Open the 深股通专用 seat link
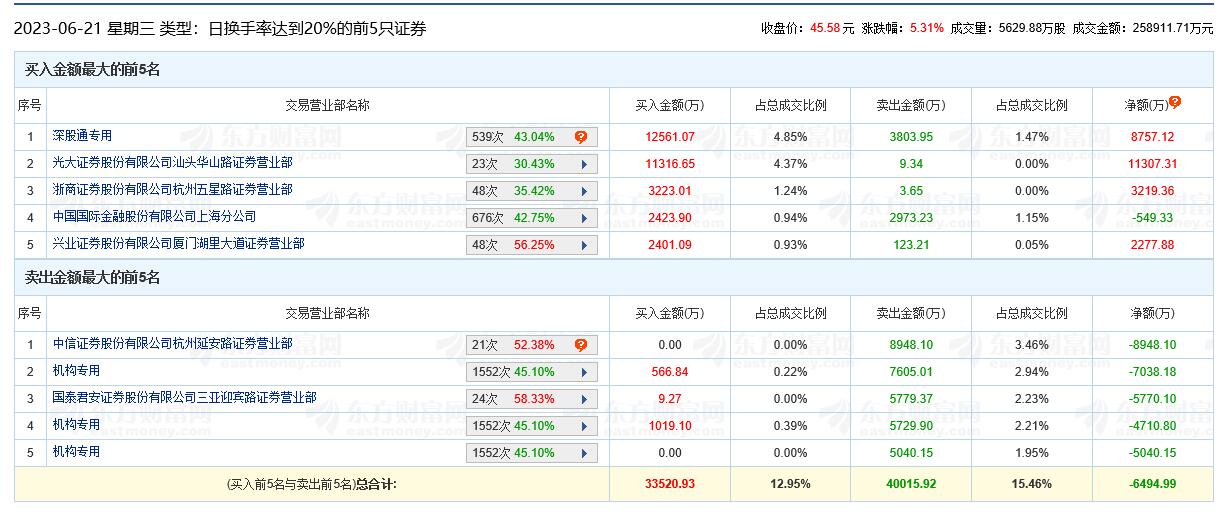The width and height of the screenshot is (1228, 514). coord(82,136)
